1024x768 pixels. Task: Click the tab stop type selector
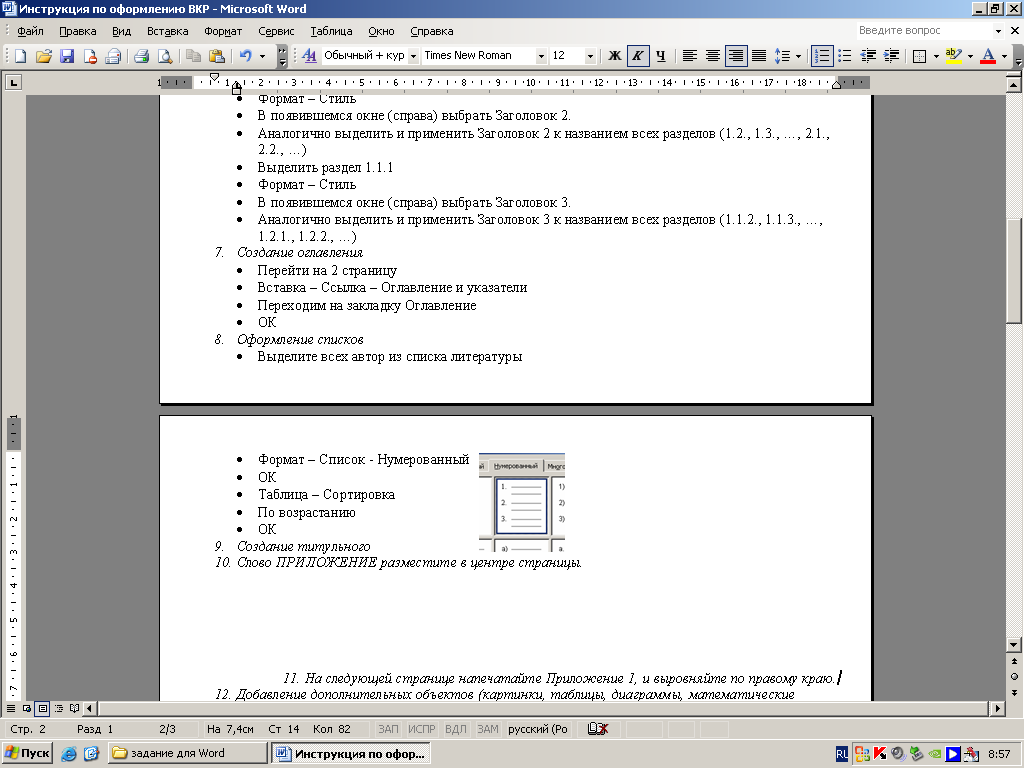tap(13, 82)
